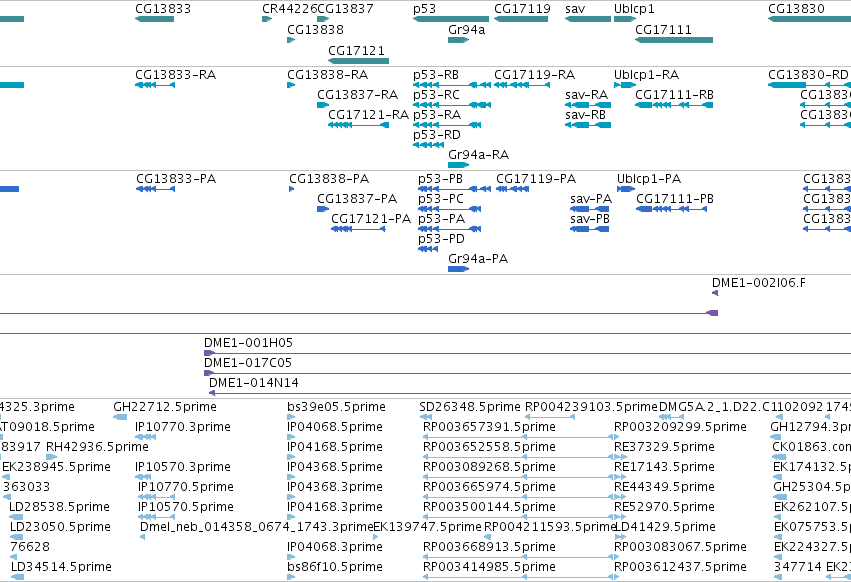This screenshot has height=582, width=851.
Task: Select protein label p53-PB
Action: 441,179
